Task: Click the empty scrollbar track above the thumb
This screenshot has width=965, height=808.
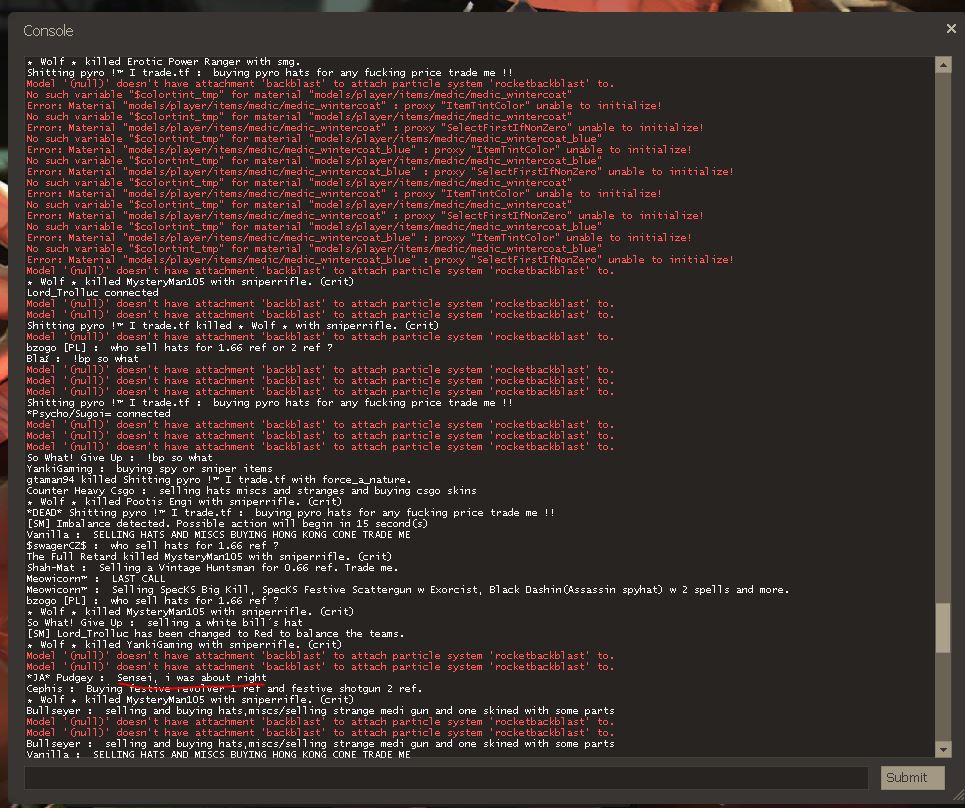Action: point(943,330)
